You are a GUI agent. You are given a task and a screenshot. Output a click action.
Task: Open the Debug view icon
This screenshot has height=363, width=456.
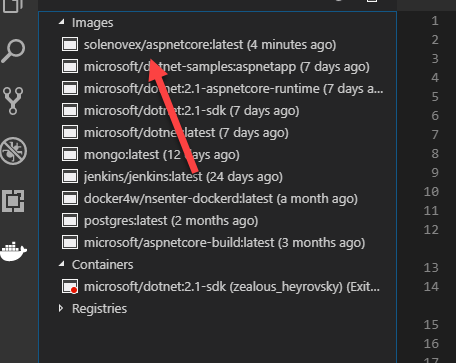click(13, 151)
